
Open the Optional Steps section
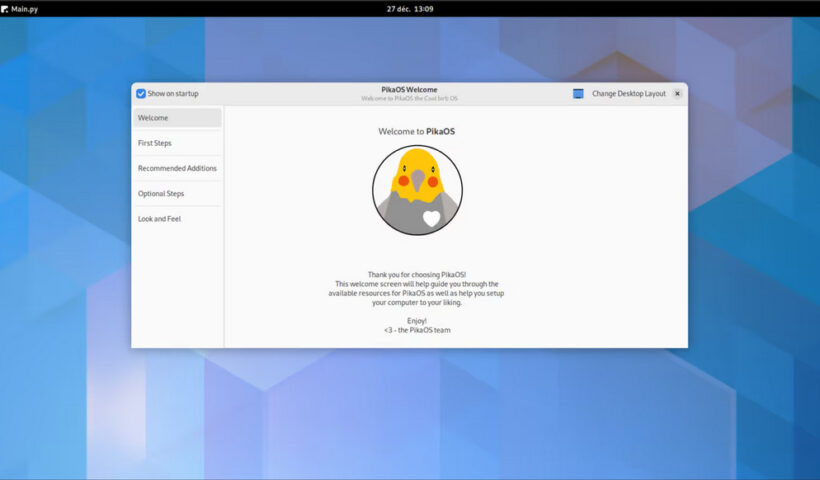177,193
